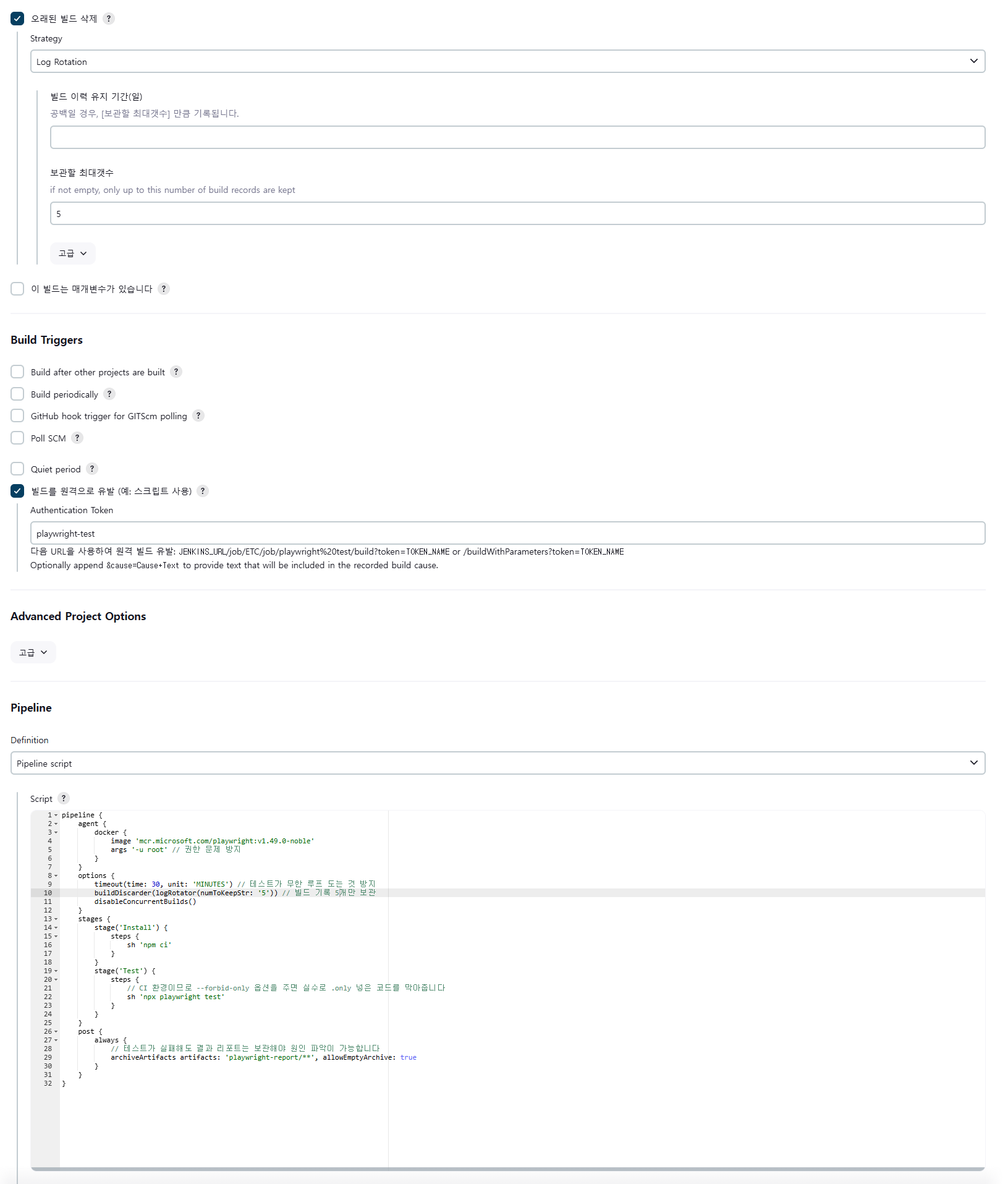Collapse the stages block fold arrow on line 13
This screenshot has height=1184, width=1008.
click(56, 919)
